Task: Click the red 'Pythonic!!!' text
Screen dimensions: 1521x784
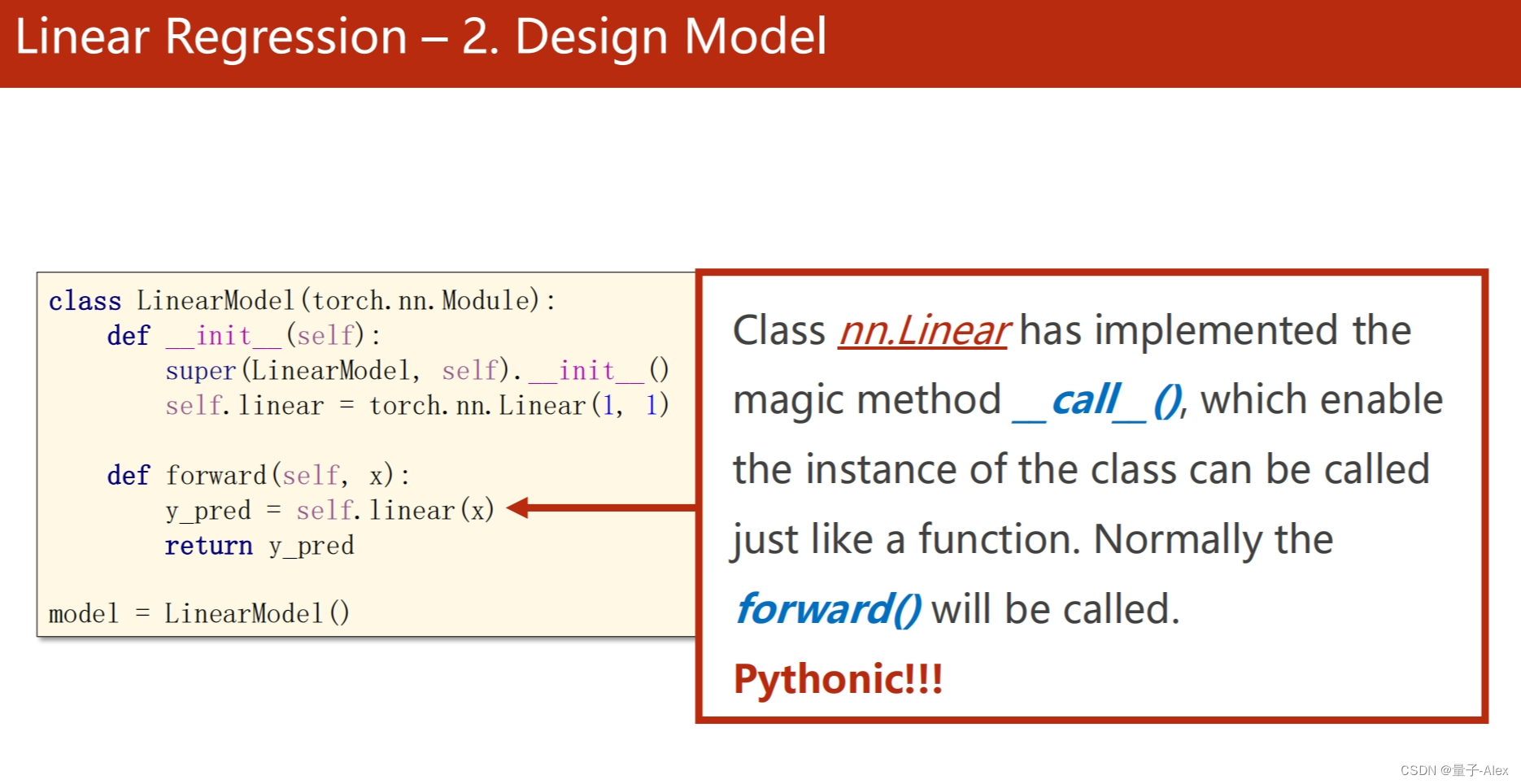Action: (838, 679)
